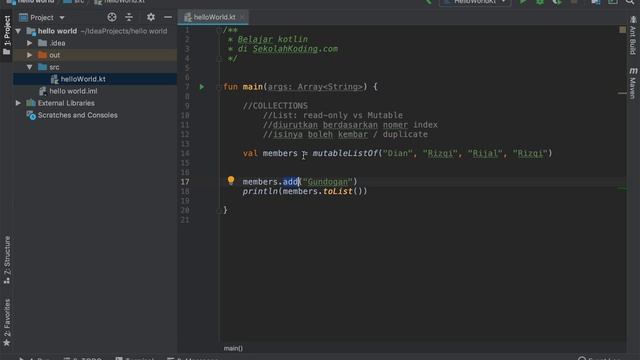Close the helloWorld.kt tab

click(242, 17)
